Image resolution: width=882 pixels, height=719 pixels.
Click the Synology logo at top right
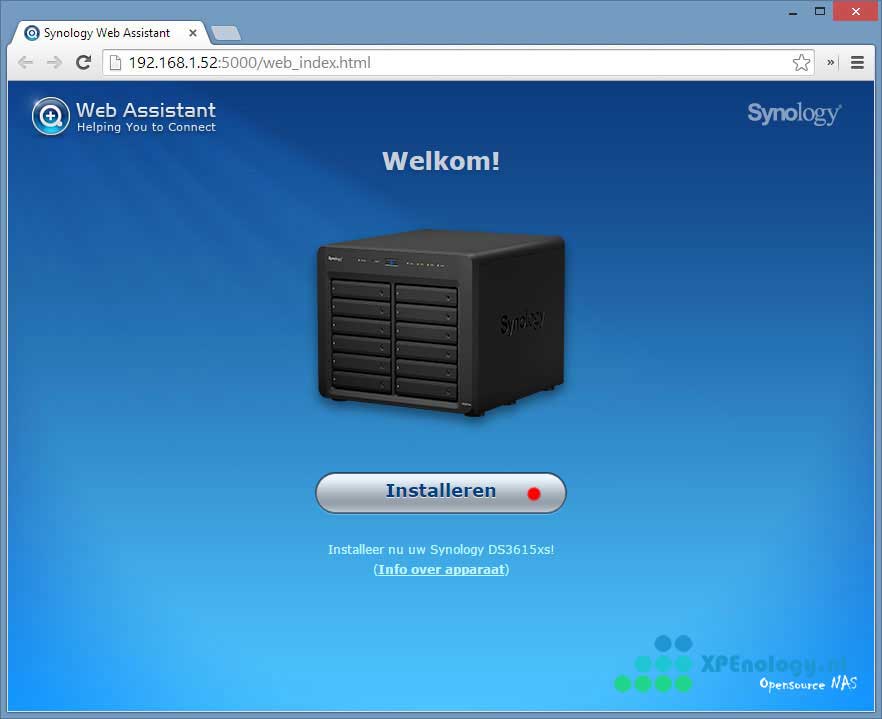(x=794, y=113)
